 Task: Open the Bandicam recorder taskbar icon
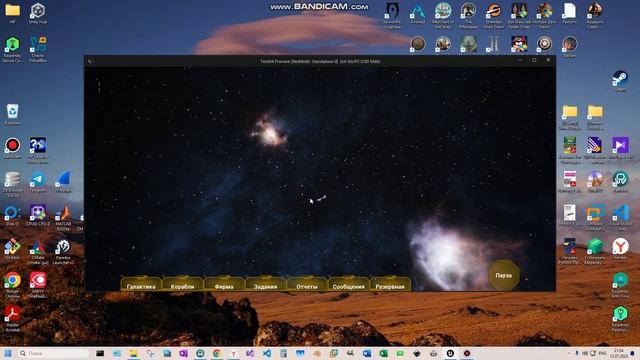[x=467, y=353]
